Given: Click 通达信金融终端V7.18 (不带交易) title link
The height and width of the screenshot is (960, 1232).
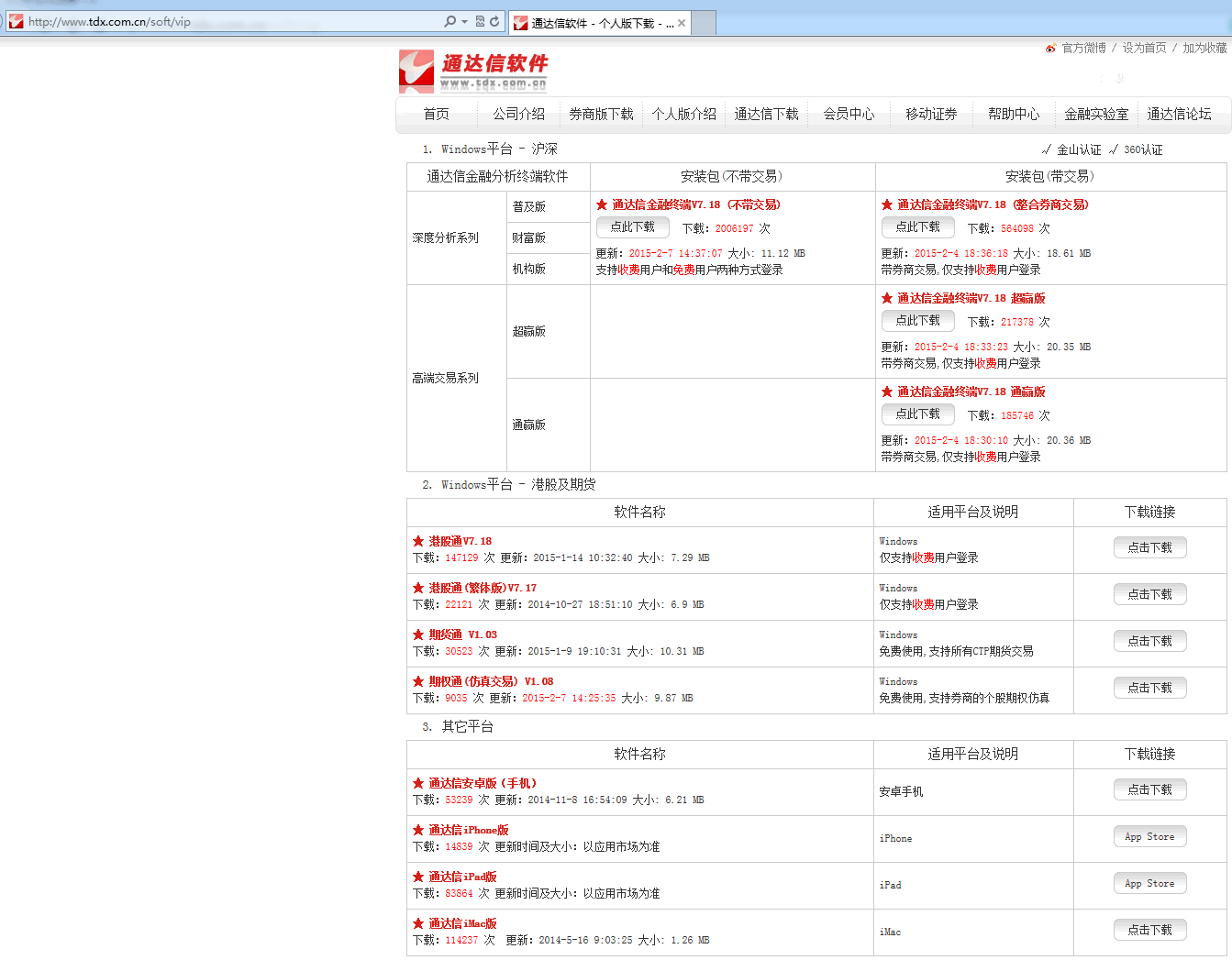Looking at the screenshot, I should click(696, 204).
